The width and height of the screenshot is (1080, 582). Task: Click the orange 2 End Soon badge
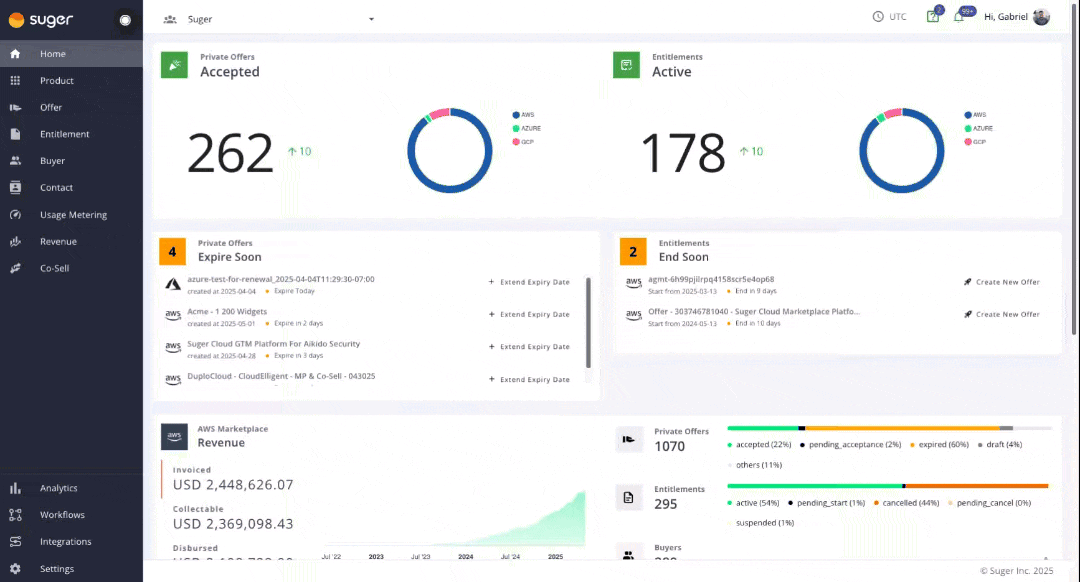click(633, 251)
